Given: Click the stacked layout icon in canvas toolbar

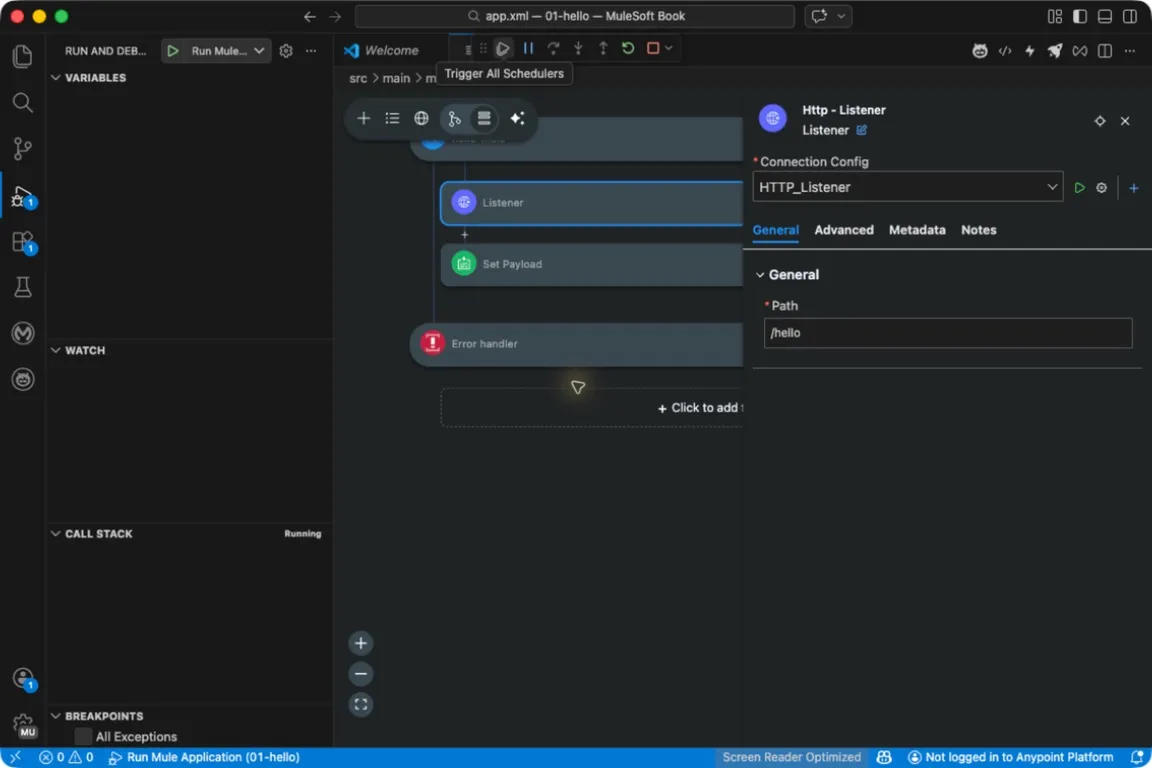Looking at the screenshot, I should pos(483,118).
